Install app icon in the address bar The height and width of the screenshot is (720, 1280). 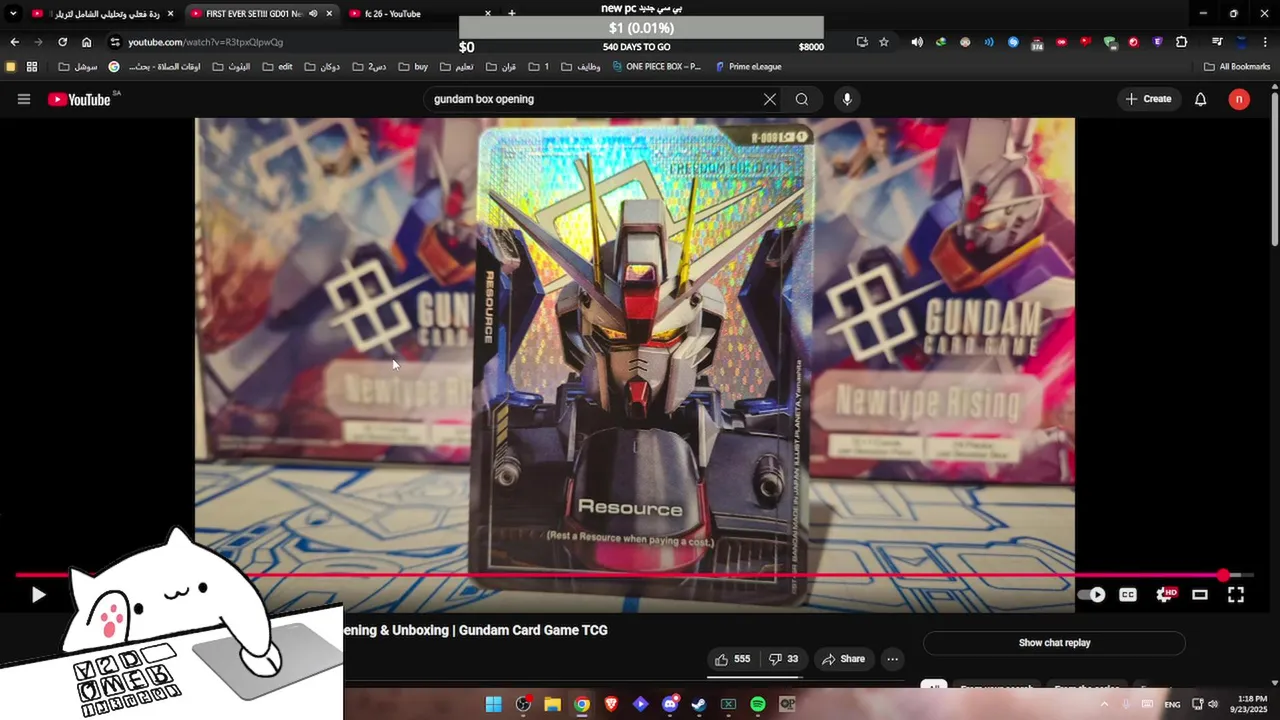(x=862, y=42)
